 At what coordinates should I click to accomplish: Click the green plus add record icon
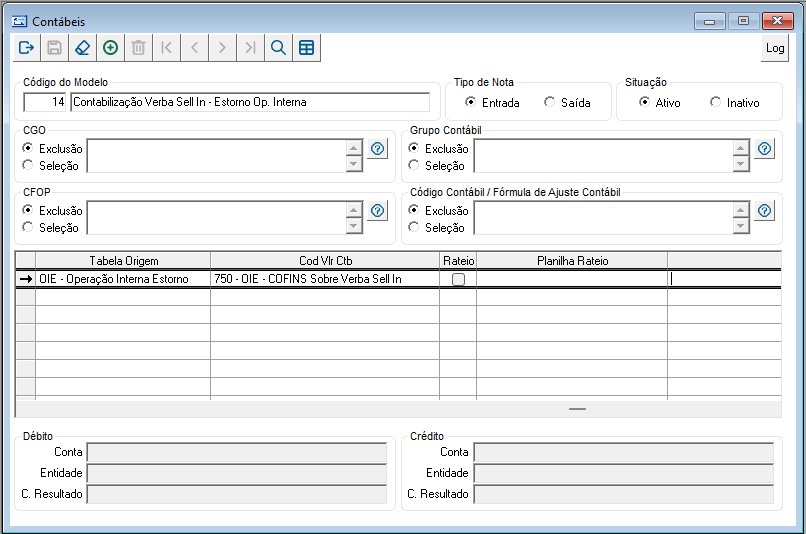111,48
